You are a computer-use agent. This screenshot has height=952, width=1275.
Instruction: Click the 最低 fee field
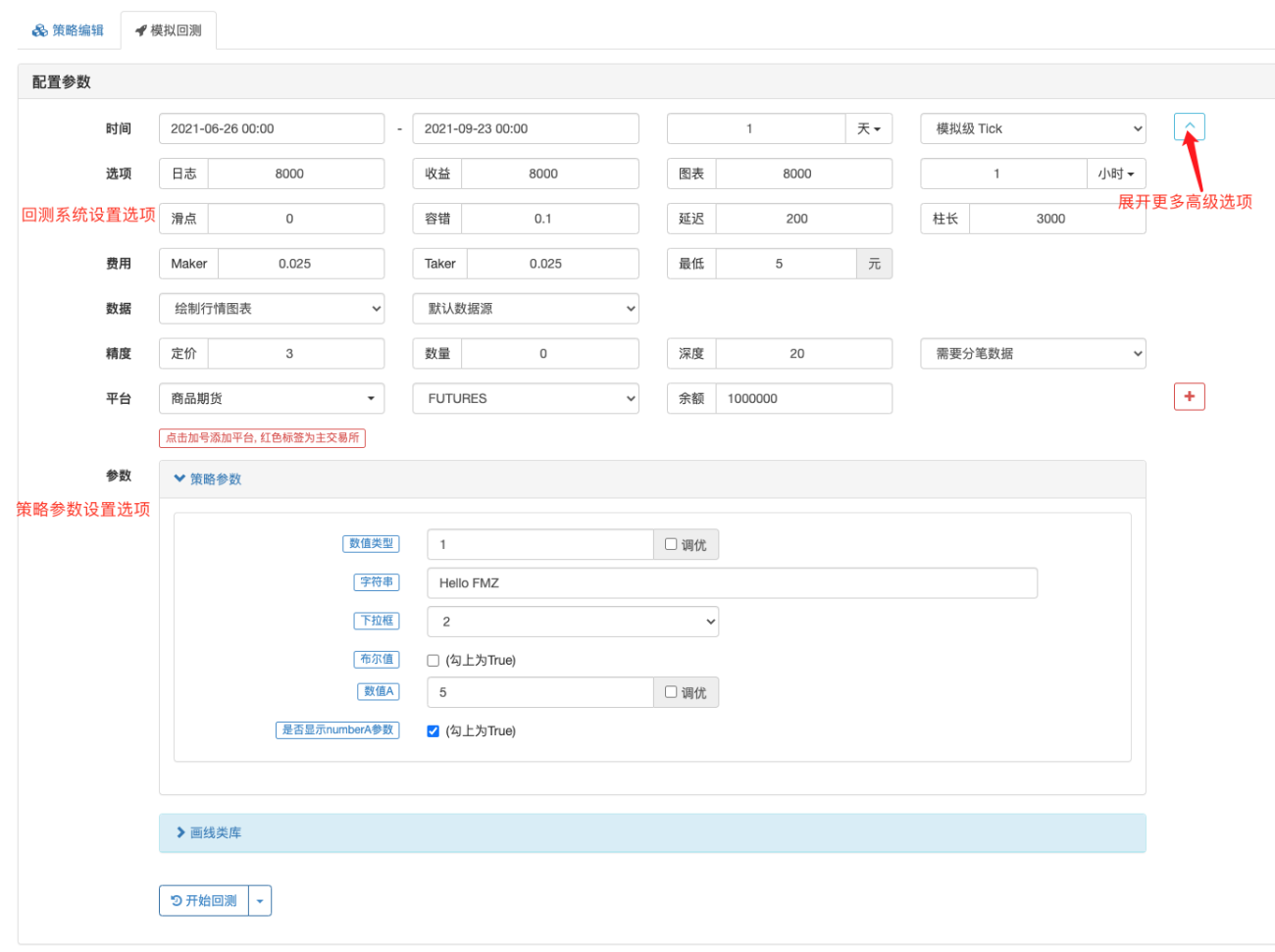click(x=787, y=264)
